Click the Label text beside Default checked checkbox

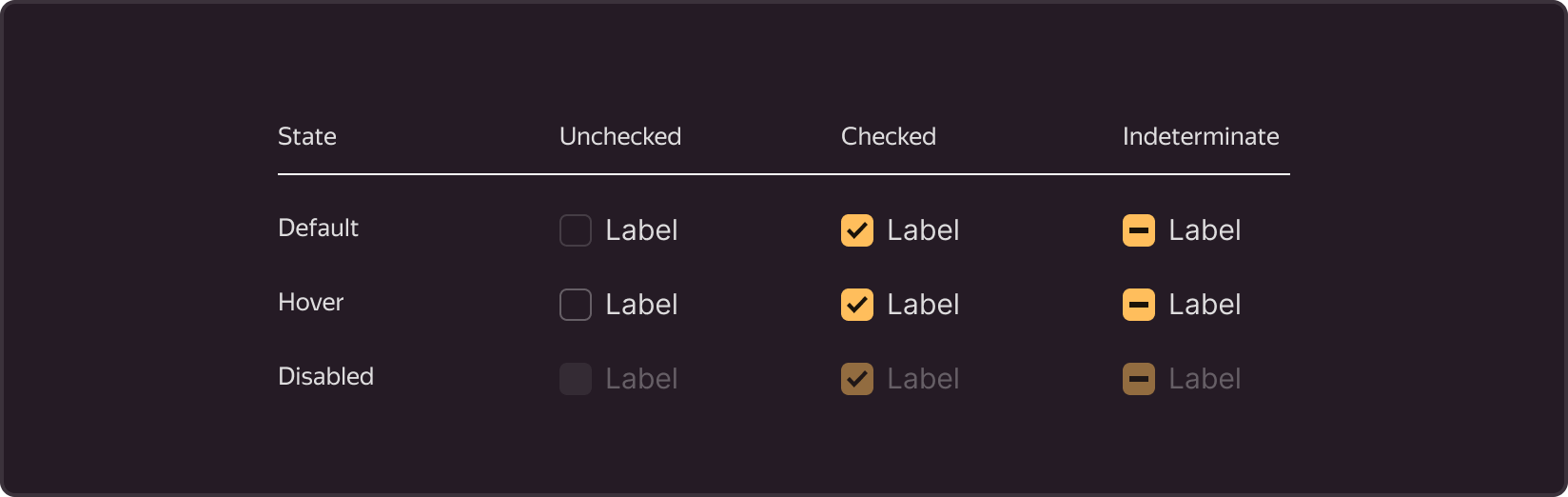923,230
